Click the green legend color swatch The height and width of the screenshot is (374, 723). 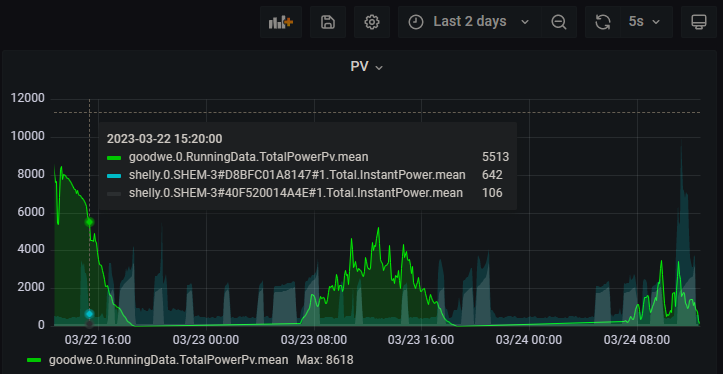pos(35,360)
